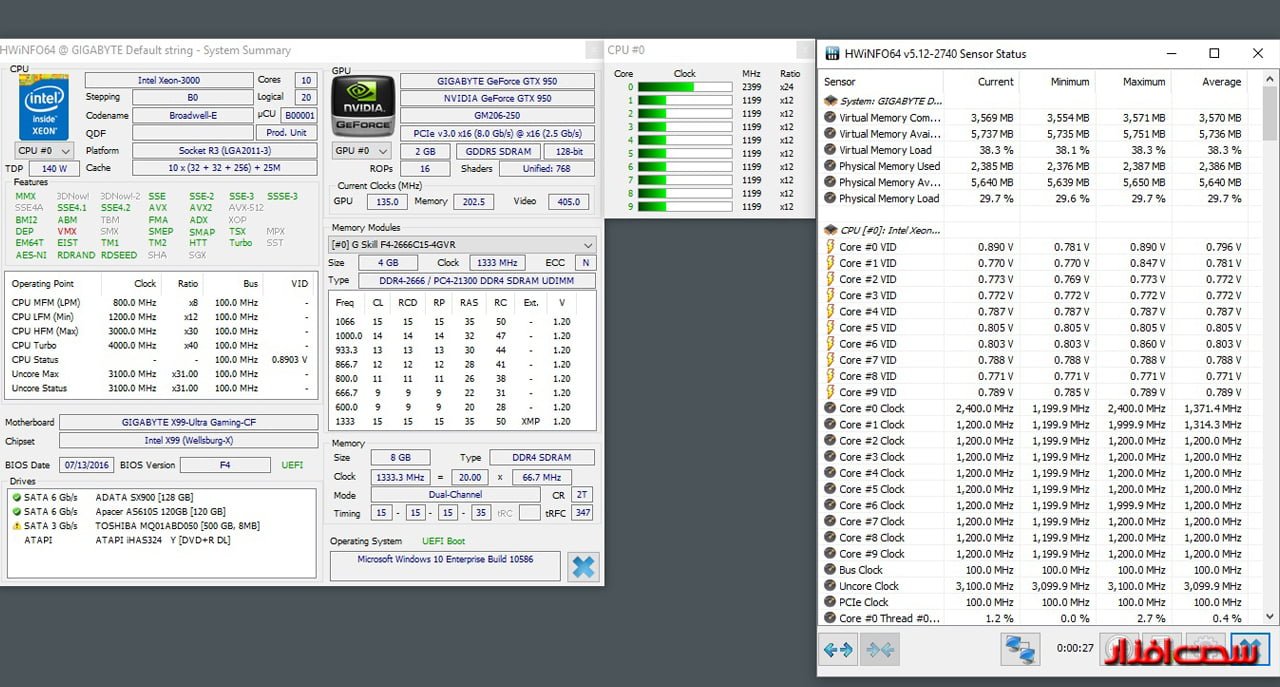Click the warning icon for TOSHIBA drive
This screenshot has width=1280, height=687.
pyautogui.click(x=16, y=526)
